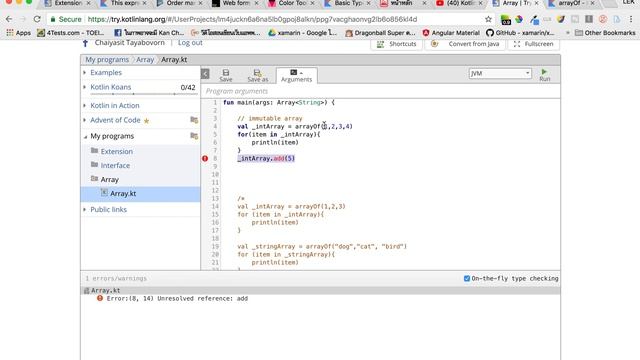Open Other Bookmarks folder
The height and width of the screenshot is (360, 640).
(605, 33)
